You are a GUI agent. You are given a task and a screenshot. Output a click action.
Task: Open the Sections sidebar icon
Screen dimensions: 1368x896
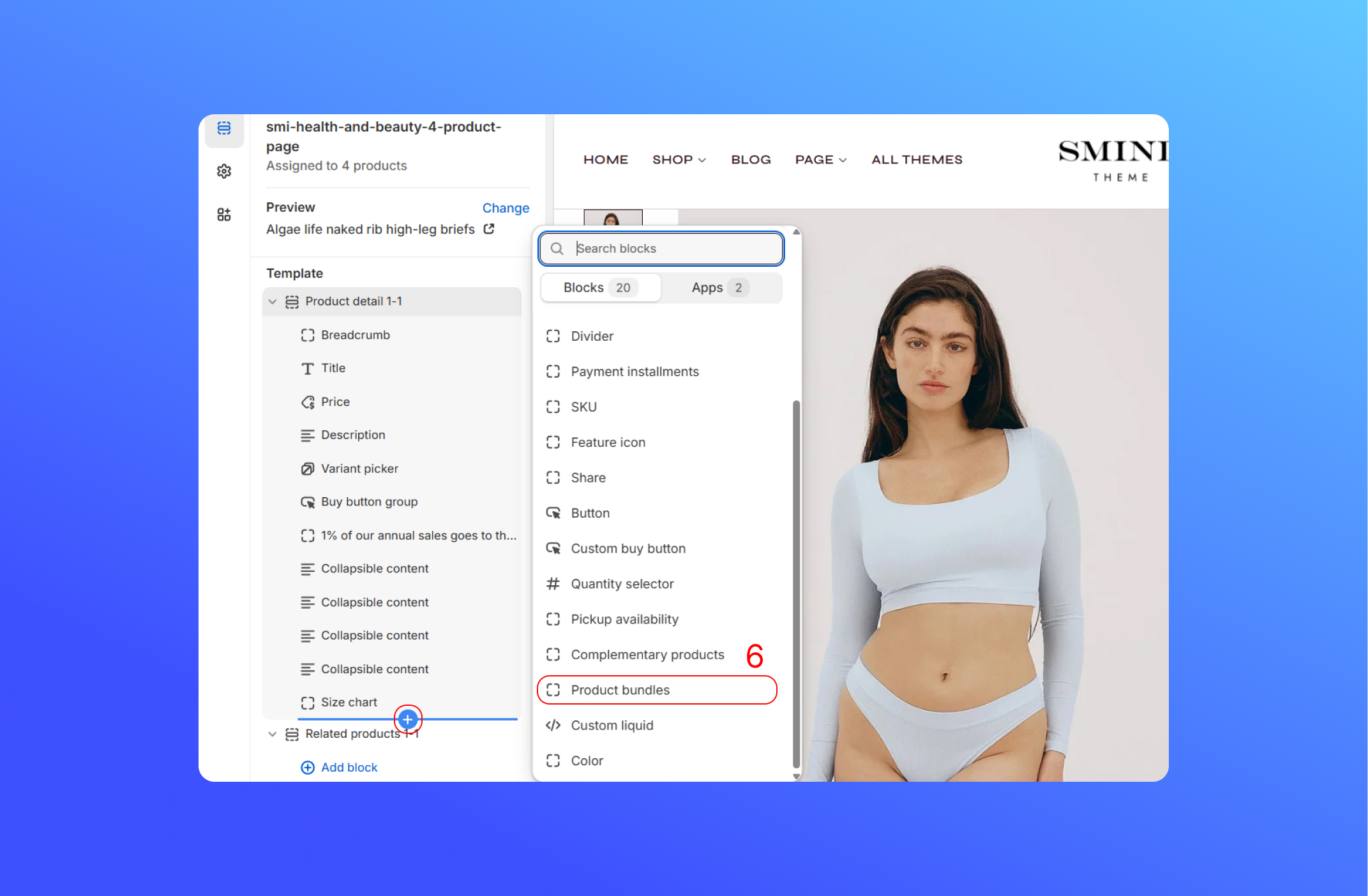tap(224, 128)
